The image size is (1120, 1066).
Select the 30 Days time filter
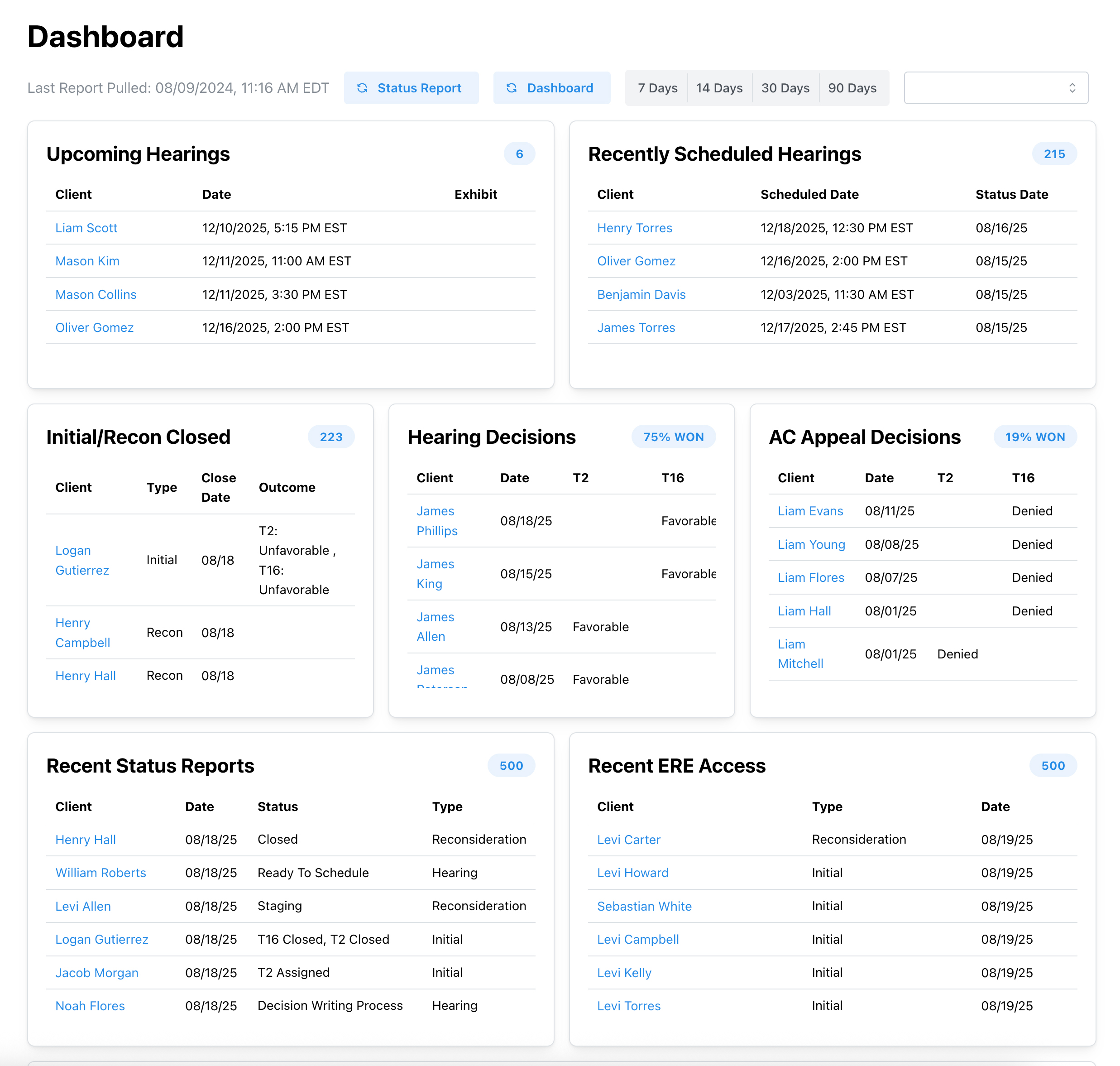click(x=785, y=87)
